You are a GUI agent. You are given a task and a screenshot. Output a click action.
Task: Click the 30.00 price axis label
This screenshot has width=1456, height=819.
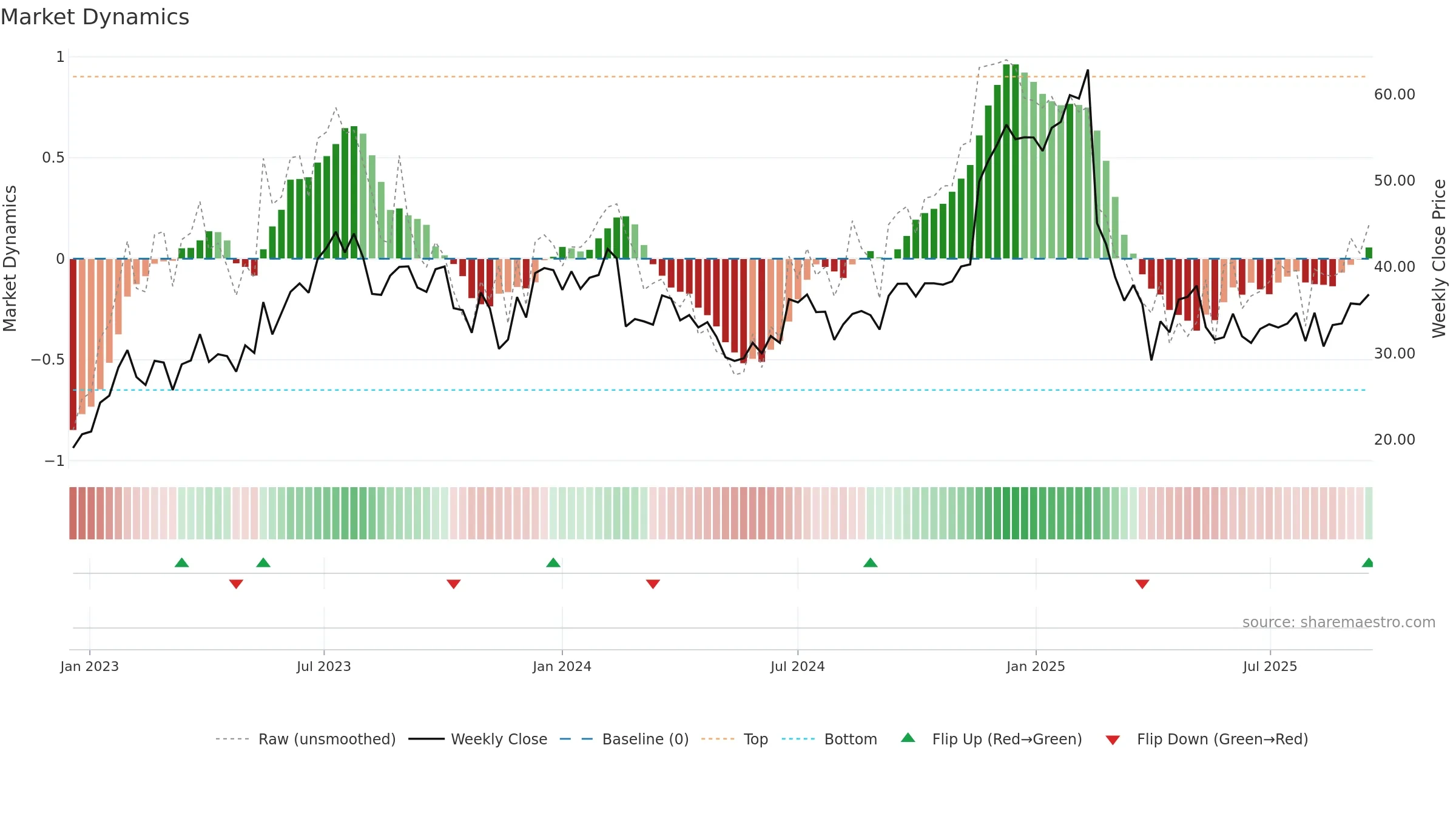pos(1395,353)
